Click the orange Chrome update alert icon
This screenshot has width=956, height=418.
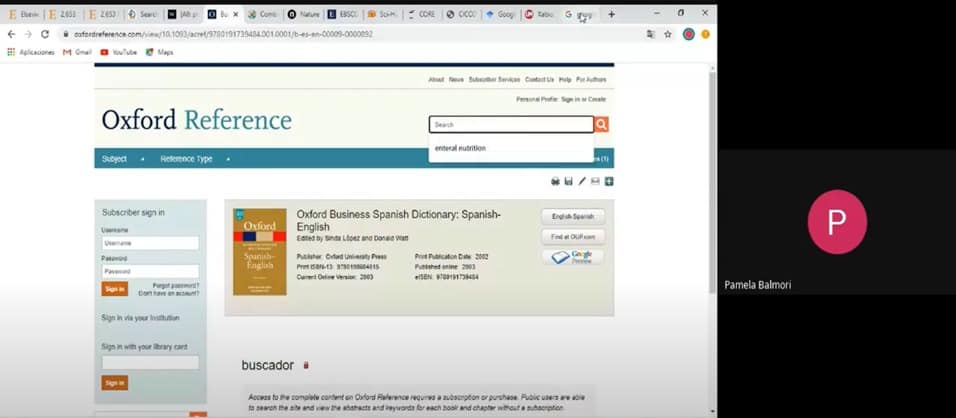click(705, 34)
